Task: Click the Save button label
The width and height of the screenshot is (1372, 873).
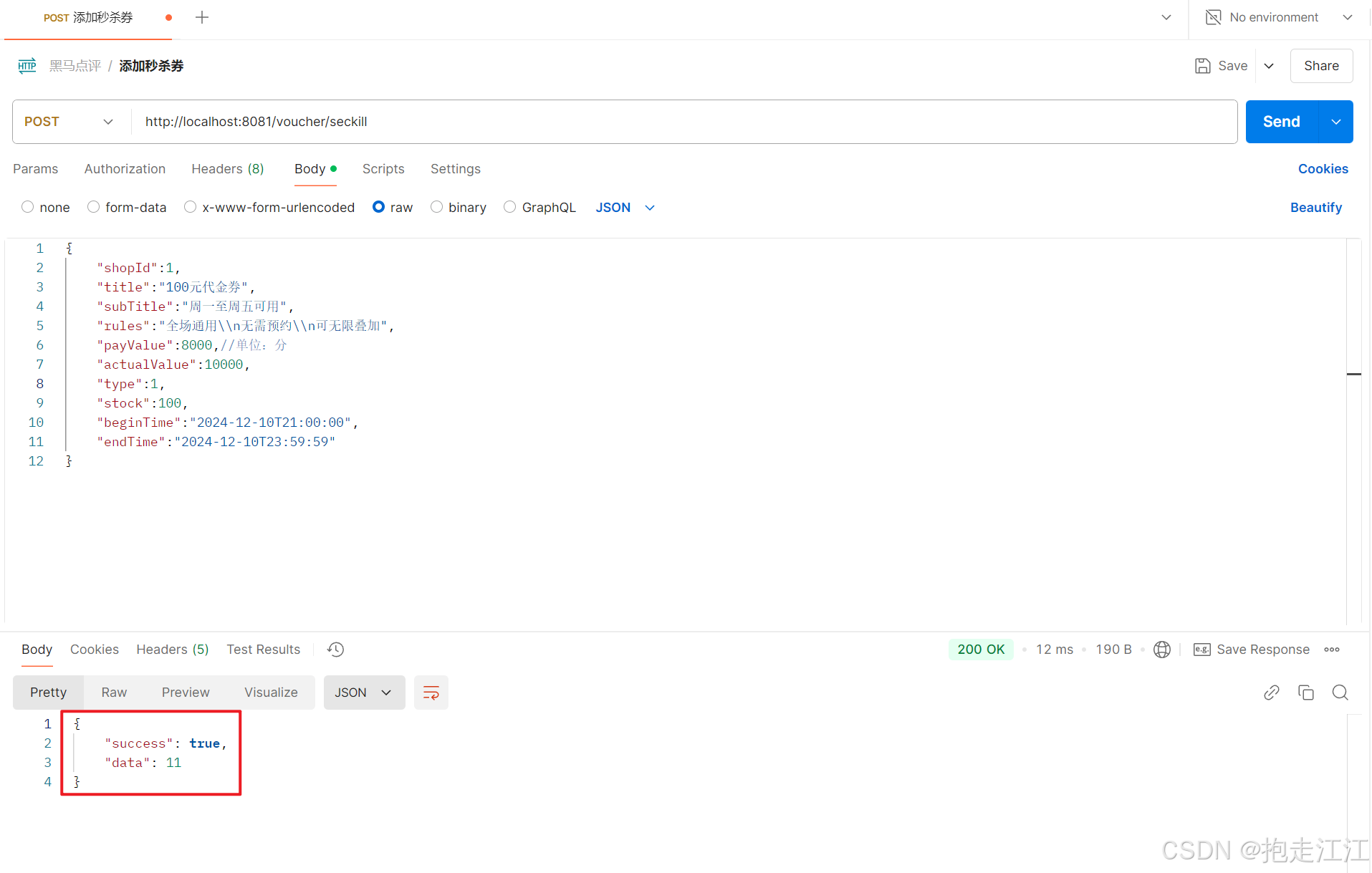Action: pyautogui.click(x=1233, y=66)
